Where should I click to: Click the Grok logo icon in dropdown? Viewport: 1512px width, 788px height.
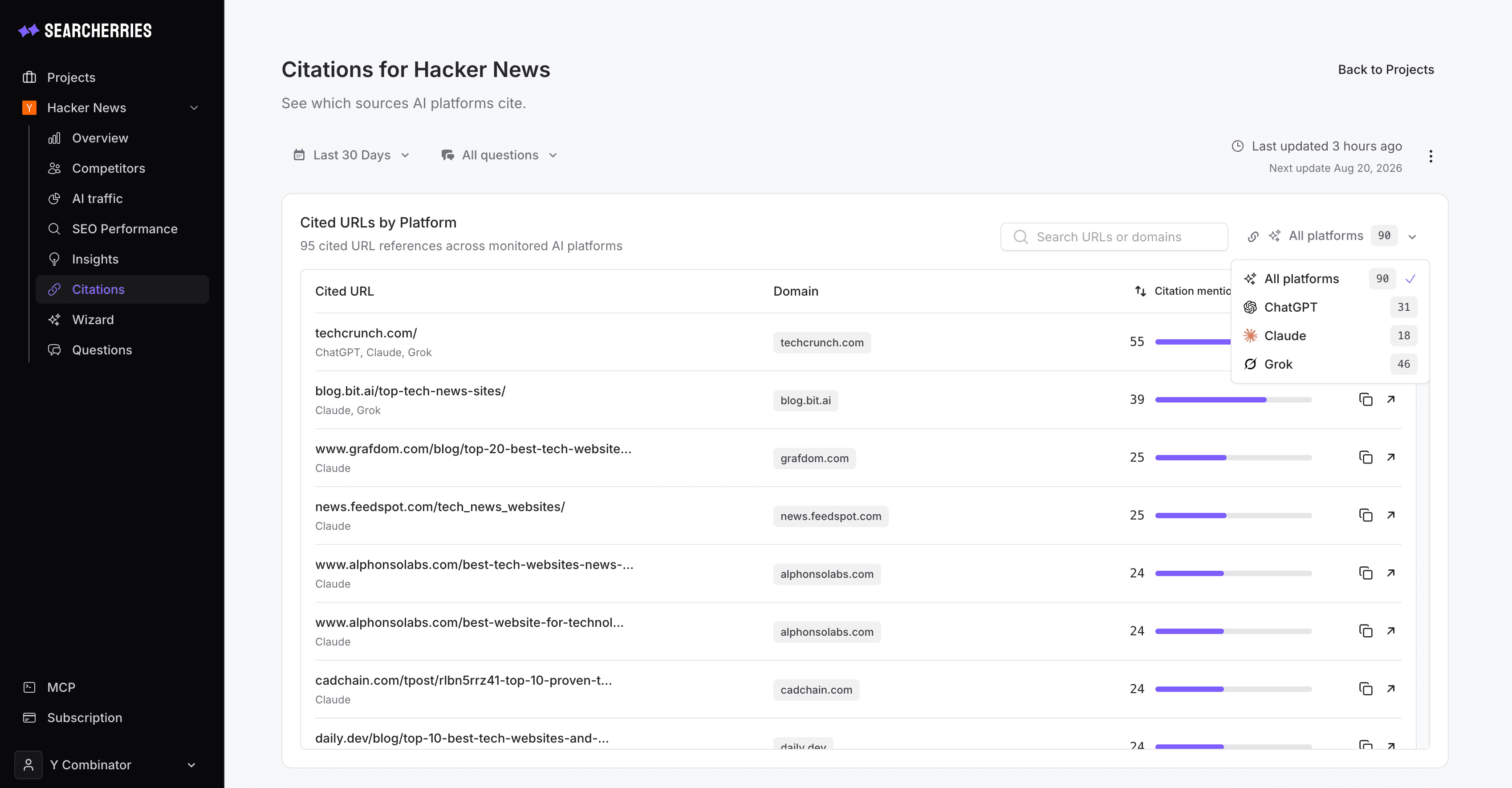(x=1250, y=364)
